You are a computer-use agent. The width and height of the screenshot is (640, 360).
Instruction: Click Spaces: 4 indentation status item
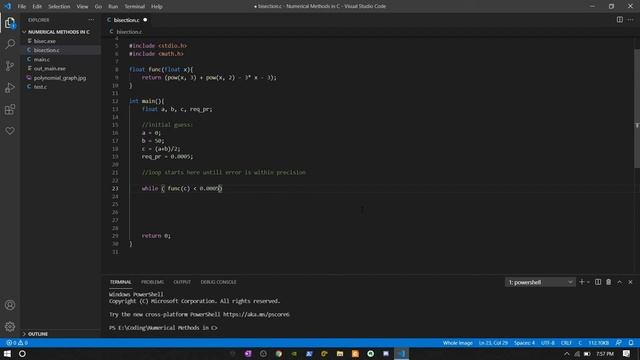tap(524, 343)
